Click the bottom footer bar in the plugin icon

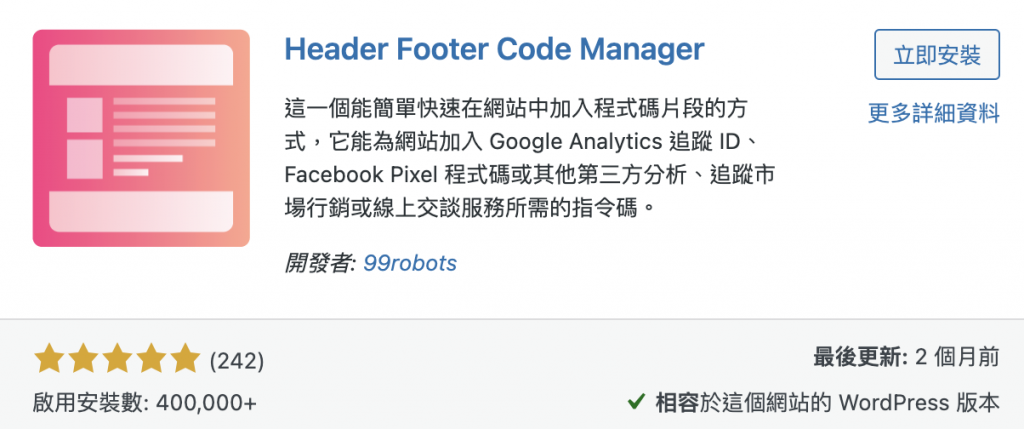tap(141, 212)
